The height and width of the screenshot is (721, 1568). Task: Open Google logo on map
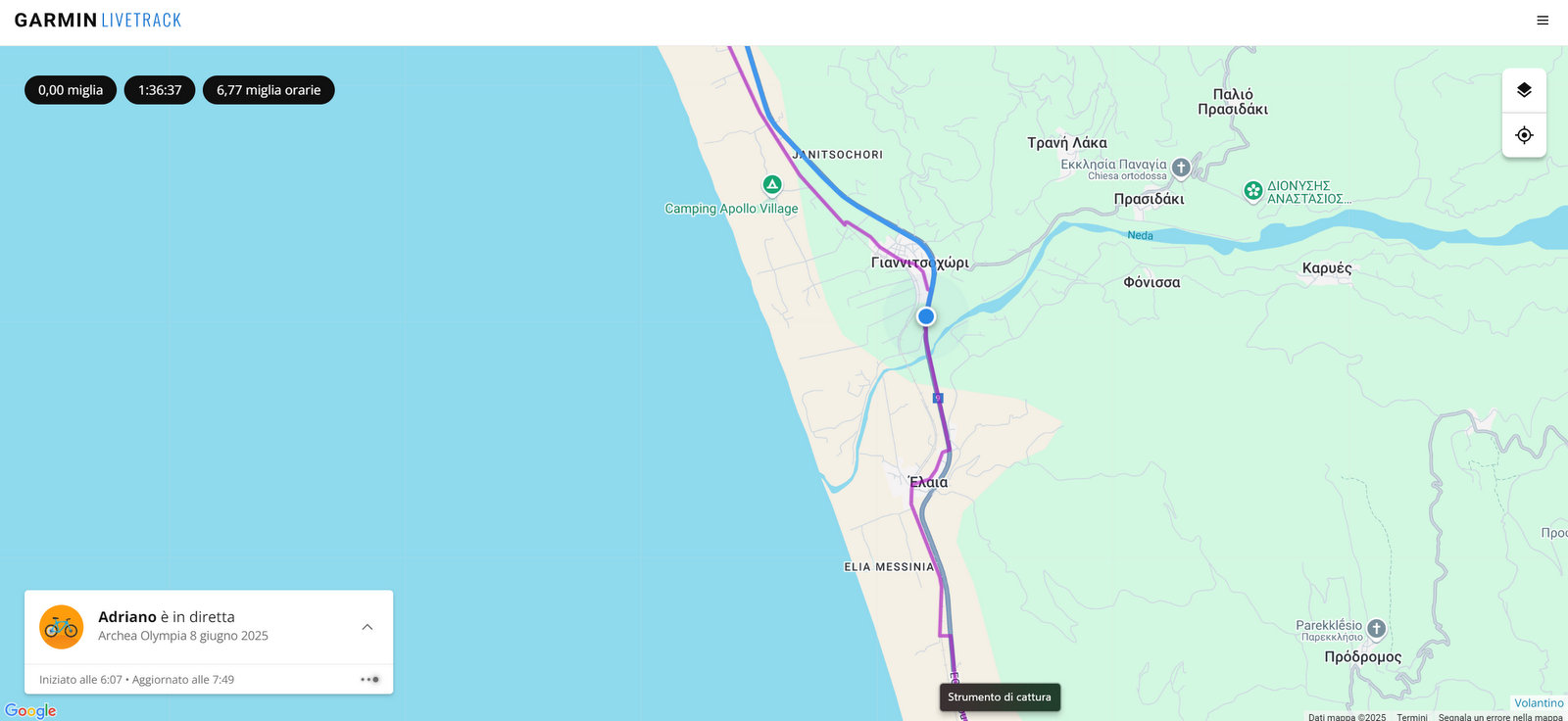click(30, 710)
